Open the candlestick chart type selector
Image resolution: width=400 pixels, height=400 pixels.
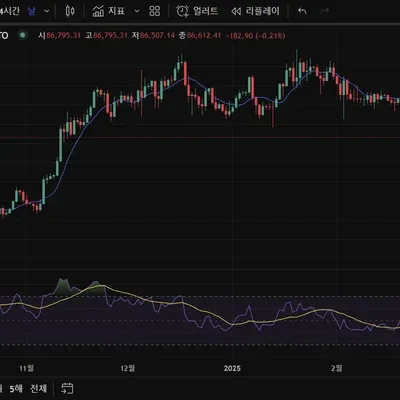point(70,11)
